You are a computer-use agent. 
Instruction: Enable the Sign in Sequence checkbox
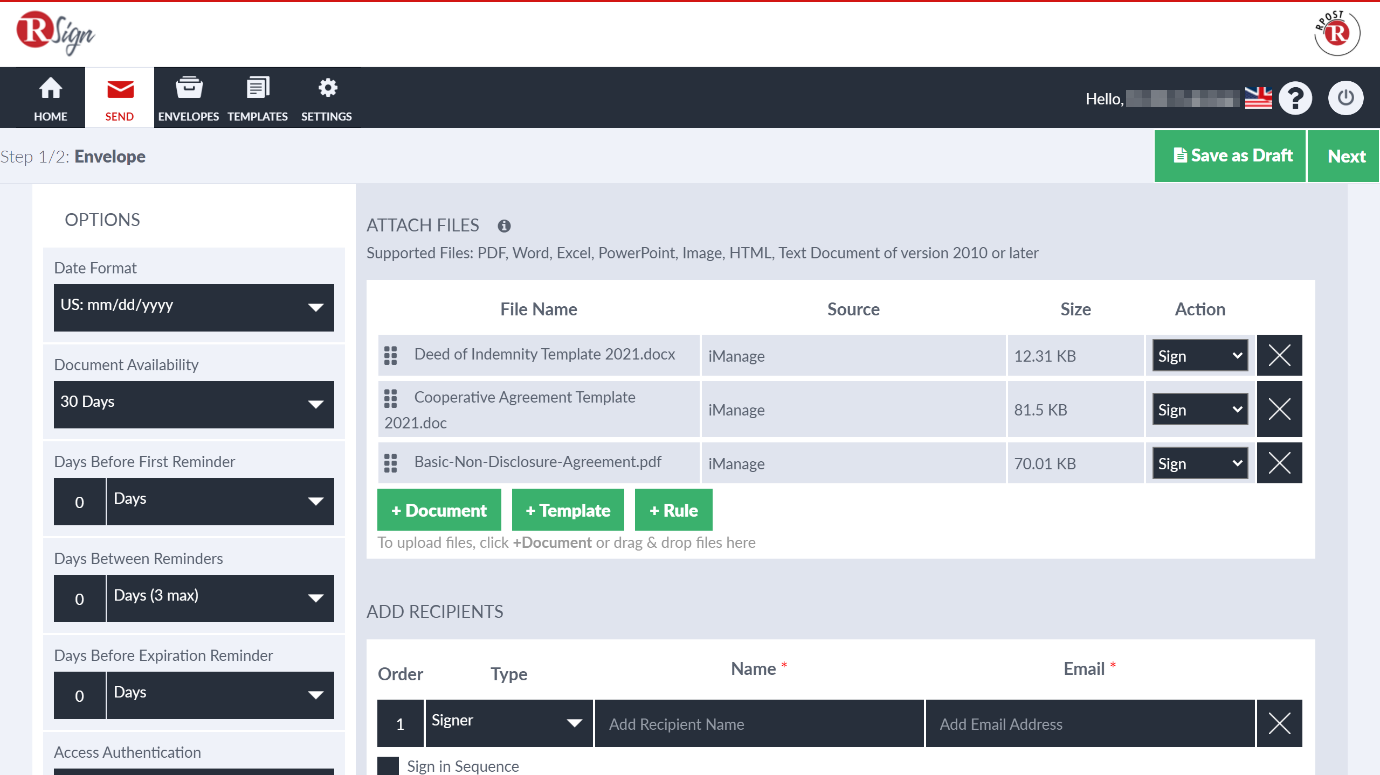(x=388, y=766)
